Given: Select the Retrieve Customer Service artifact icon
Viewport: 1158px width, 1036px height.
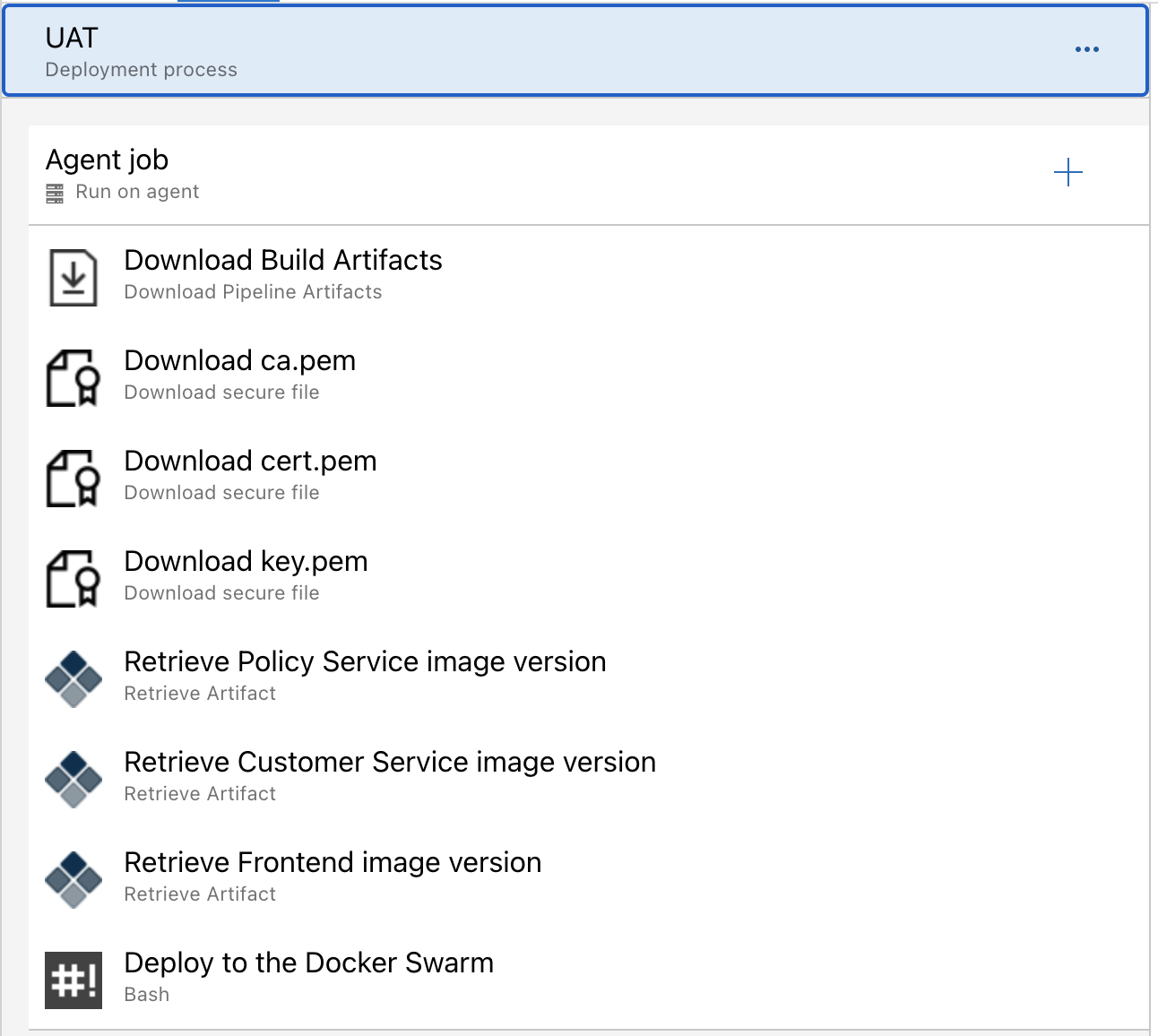Looking at the screenshot, I should coord(73,779).
